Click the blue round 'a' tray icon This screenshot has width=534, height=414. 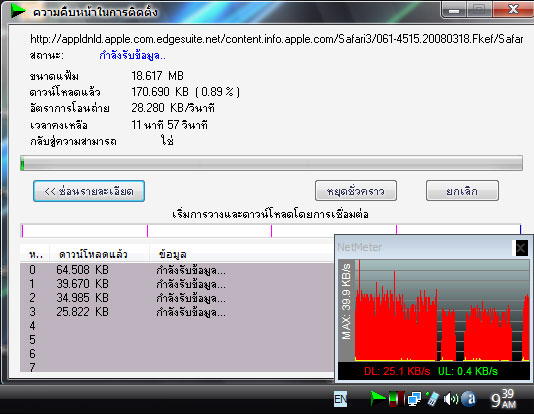469,399
